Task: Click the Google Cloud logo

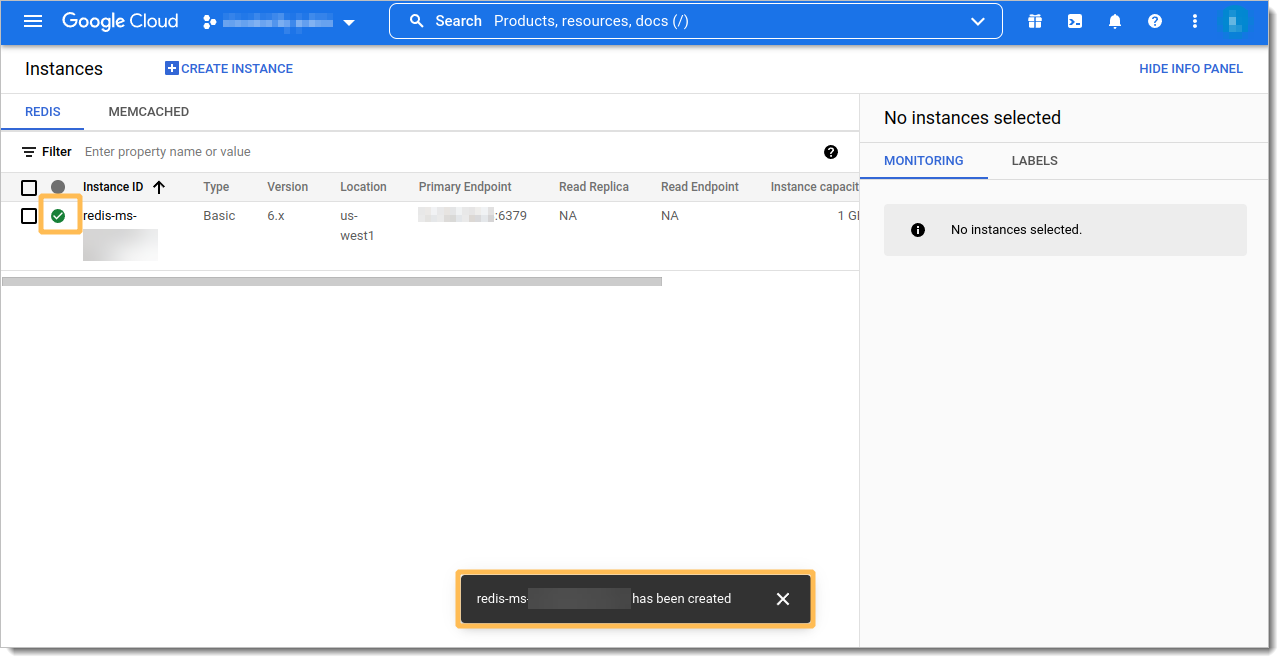Action: (x=120, y=21)
